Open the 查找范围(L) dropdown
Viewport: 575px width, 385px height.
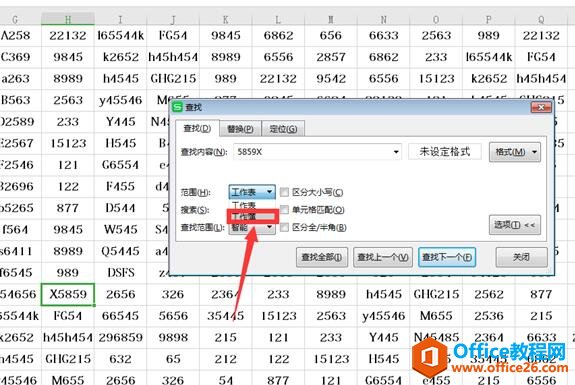pyautogui.click(x=252, y=228)
